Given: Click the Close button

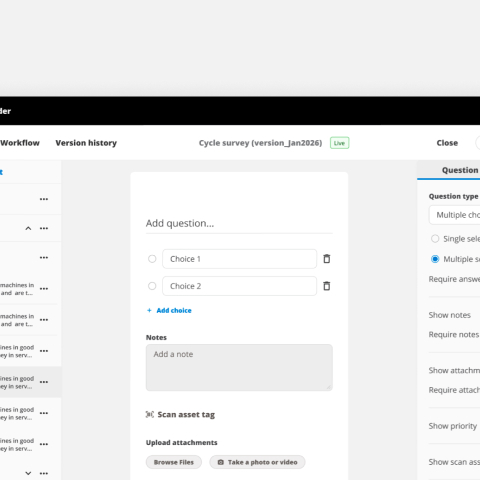Looking at the screenshot, I should (447, 143).
